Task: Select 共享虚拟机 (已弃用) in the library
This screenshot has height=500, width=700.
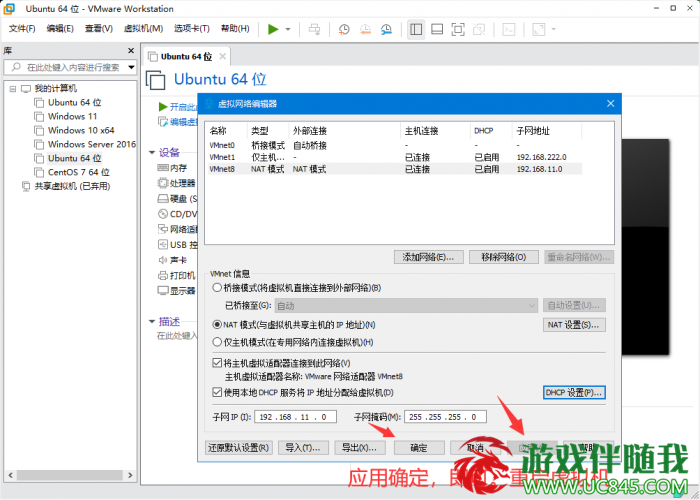Action: (x=72, y=186)
